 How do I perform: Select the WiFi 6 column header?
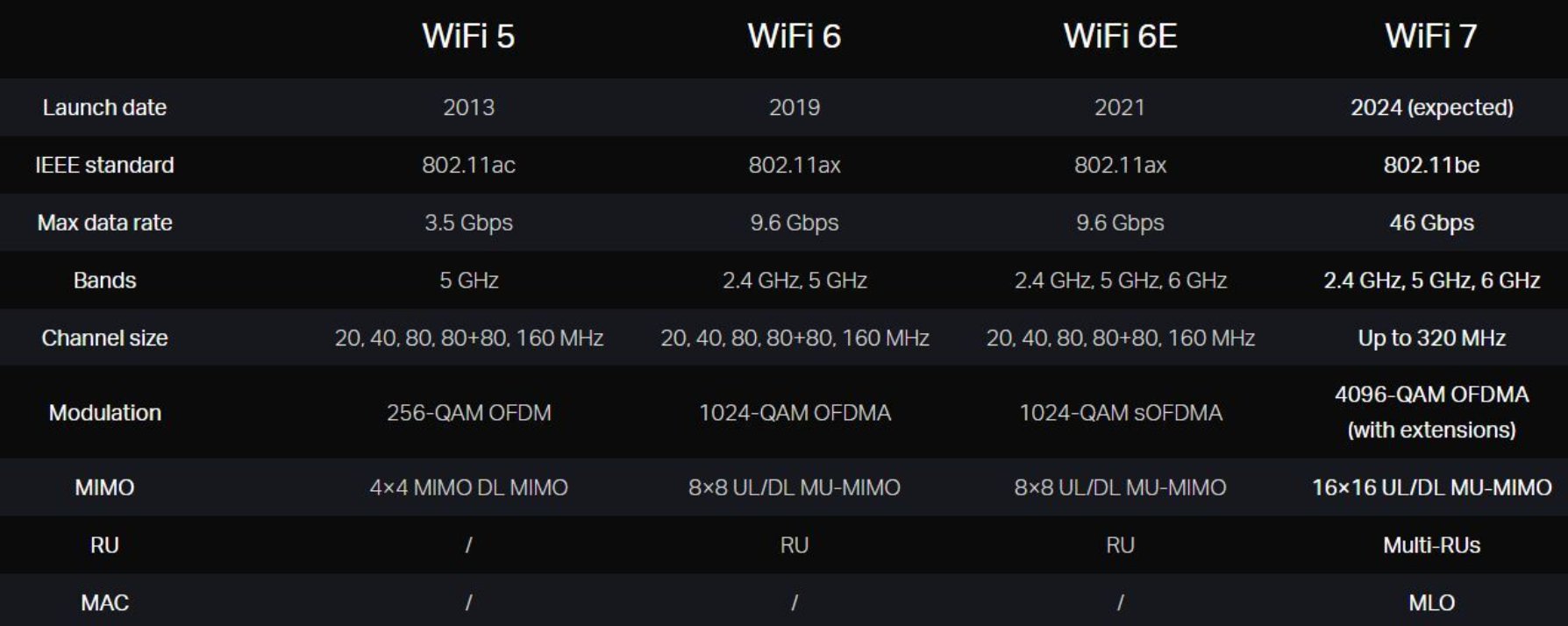pos(794,37)
